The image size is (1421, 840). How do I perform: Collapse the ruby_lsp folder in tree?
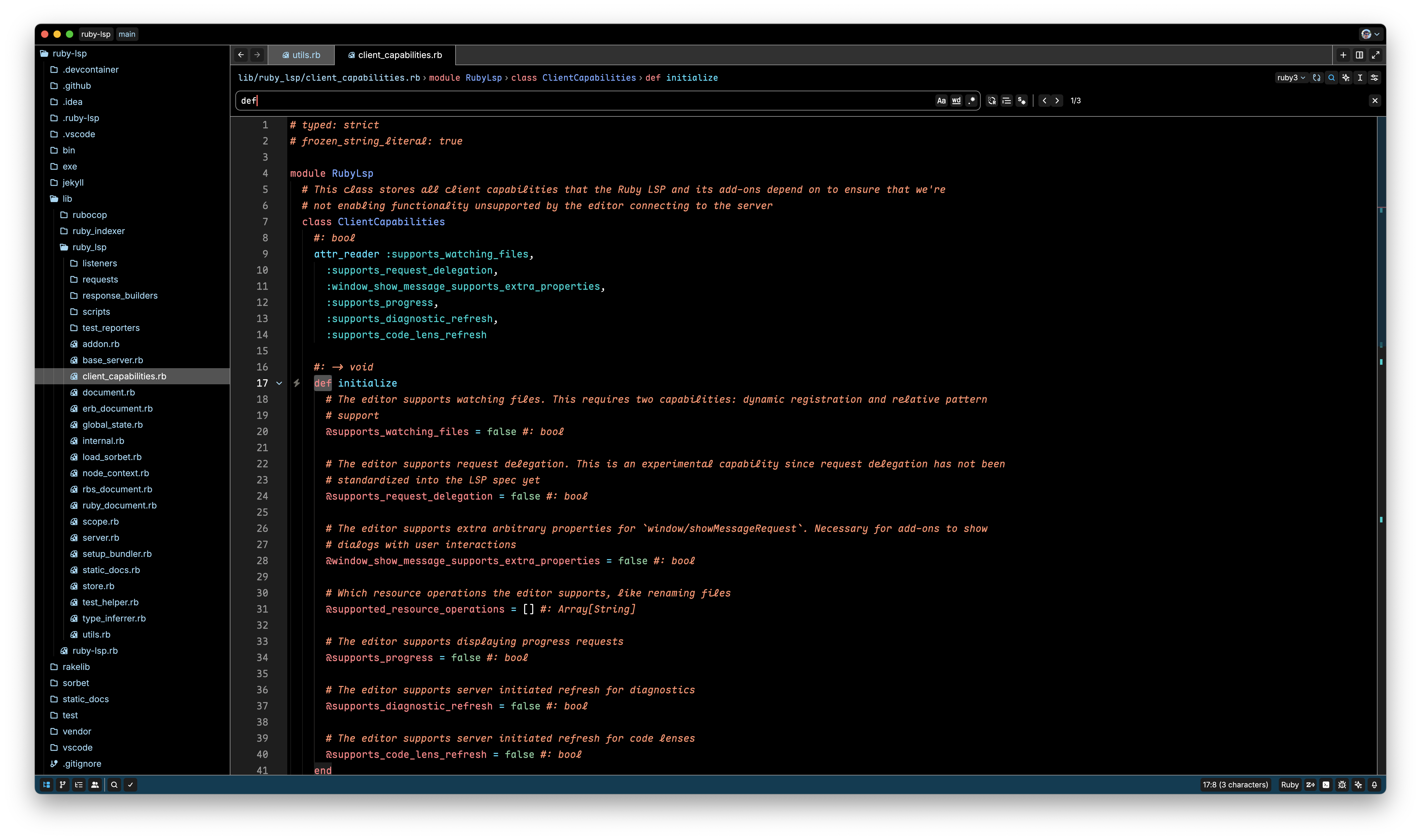click(x=89, y=247)
